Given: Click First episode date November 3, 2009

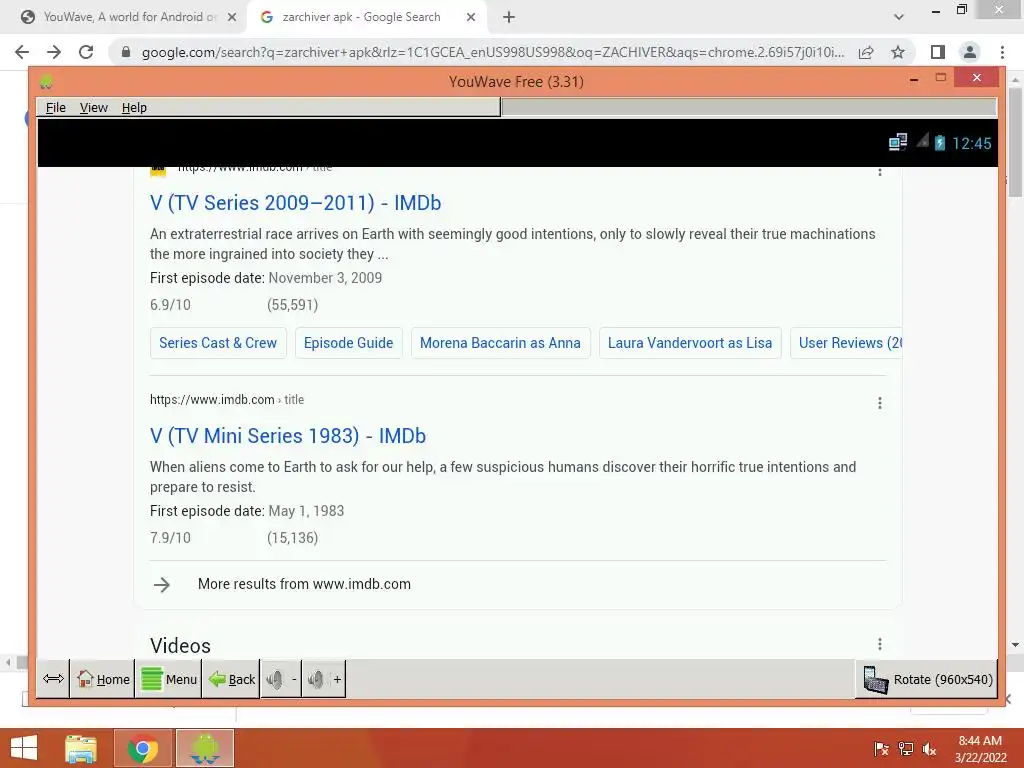Looking at the screenshot, I should coord(266,278).
